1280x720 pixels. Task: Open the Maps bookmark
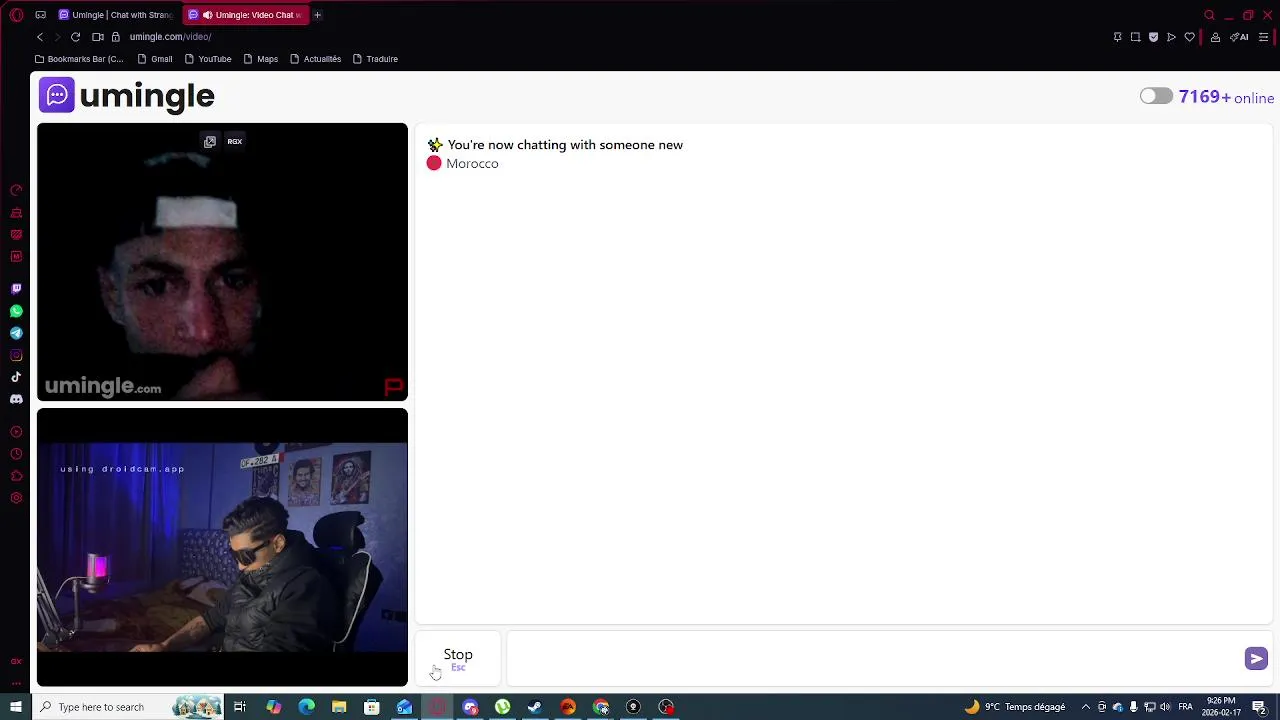260,59
